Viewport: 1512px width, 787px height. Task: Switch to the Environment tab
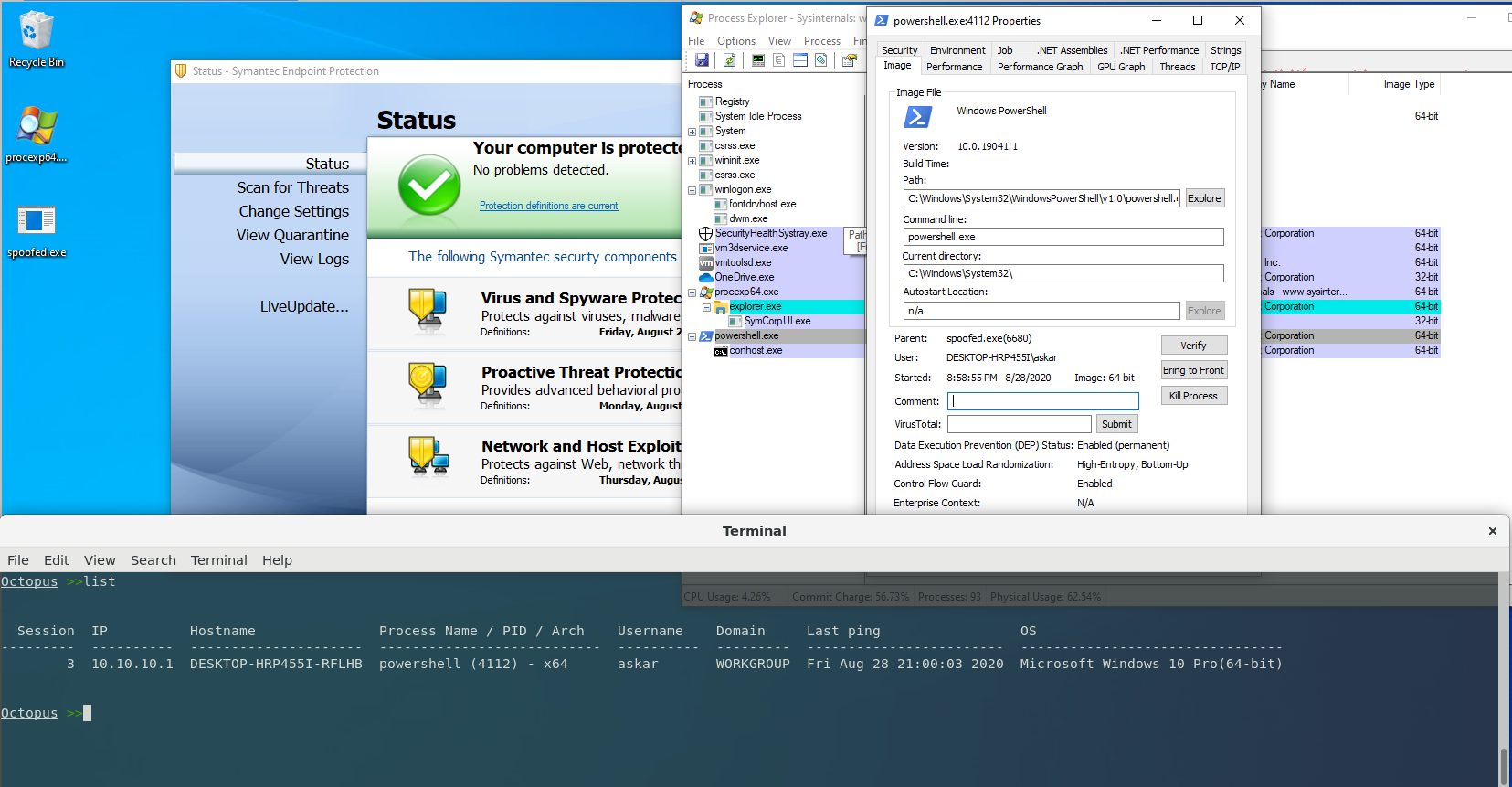(x=957, y=50)
